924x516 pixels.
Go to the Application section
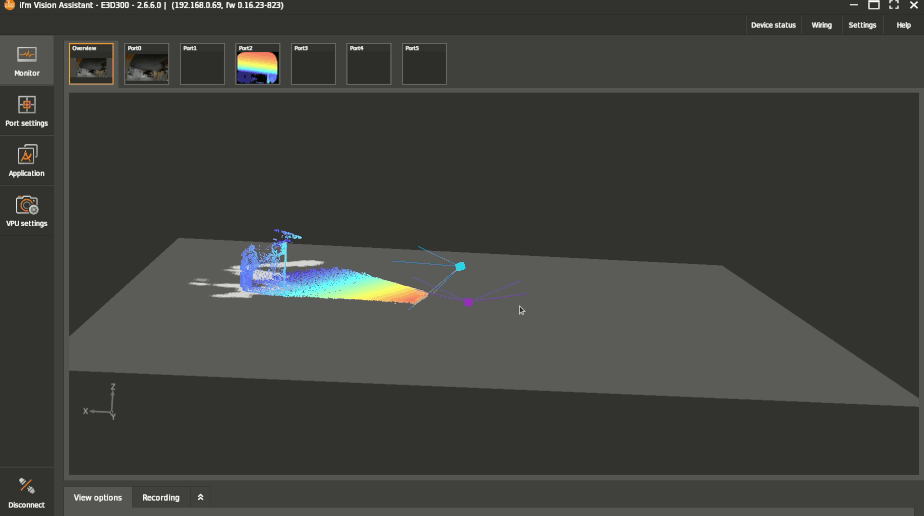pos(27,160)
